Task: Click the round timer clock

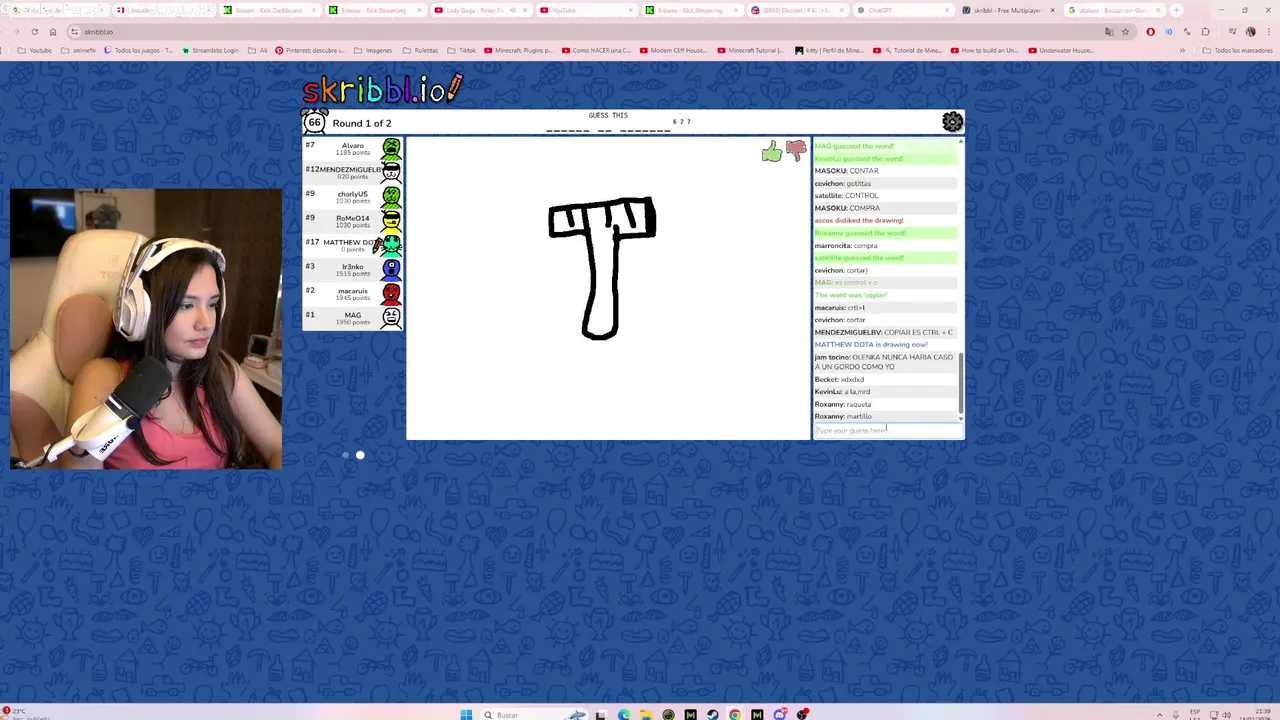Action: tap(314, 122)
